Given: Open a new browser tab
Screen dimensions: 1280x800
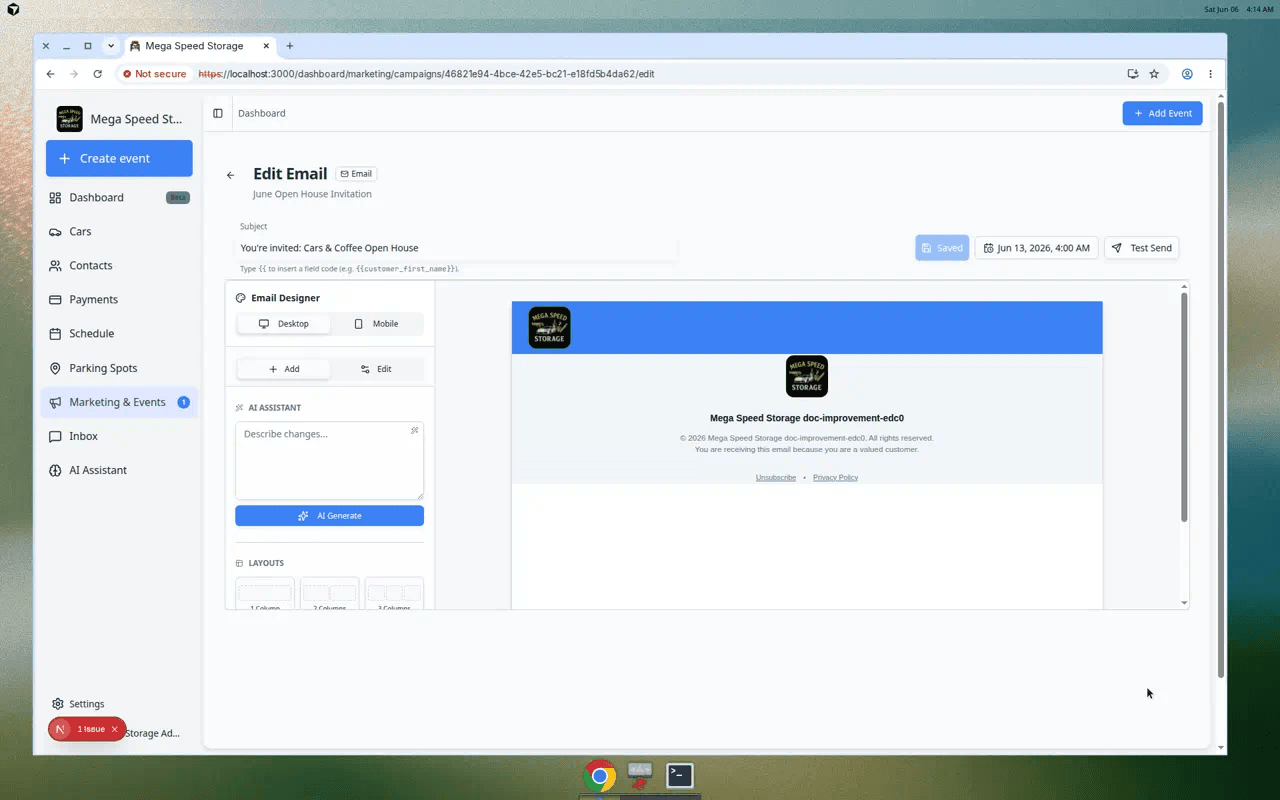Looking at the screenshot, I should [x=290, y=46].
